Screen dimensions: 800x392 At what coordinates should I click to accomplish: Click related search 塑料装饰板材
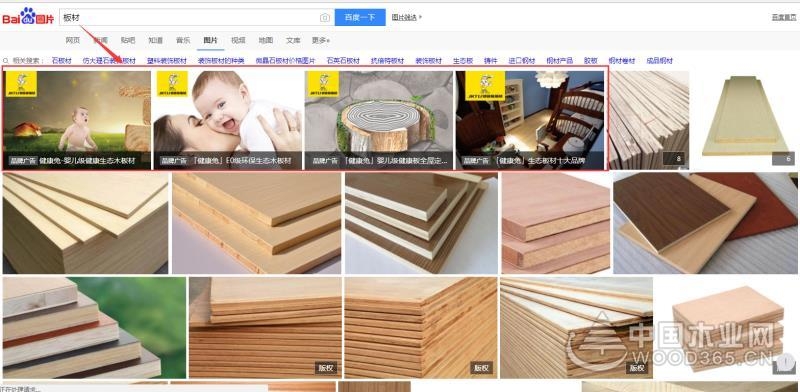(167, 60)
